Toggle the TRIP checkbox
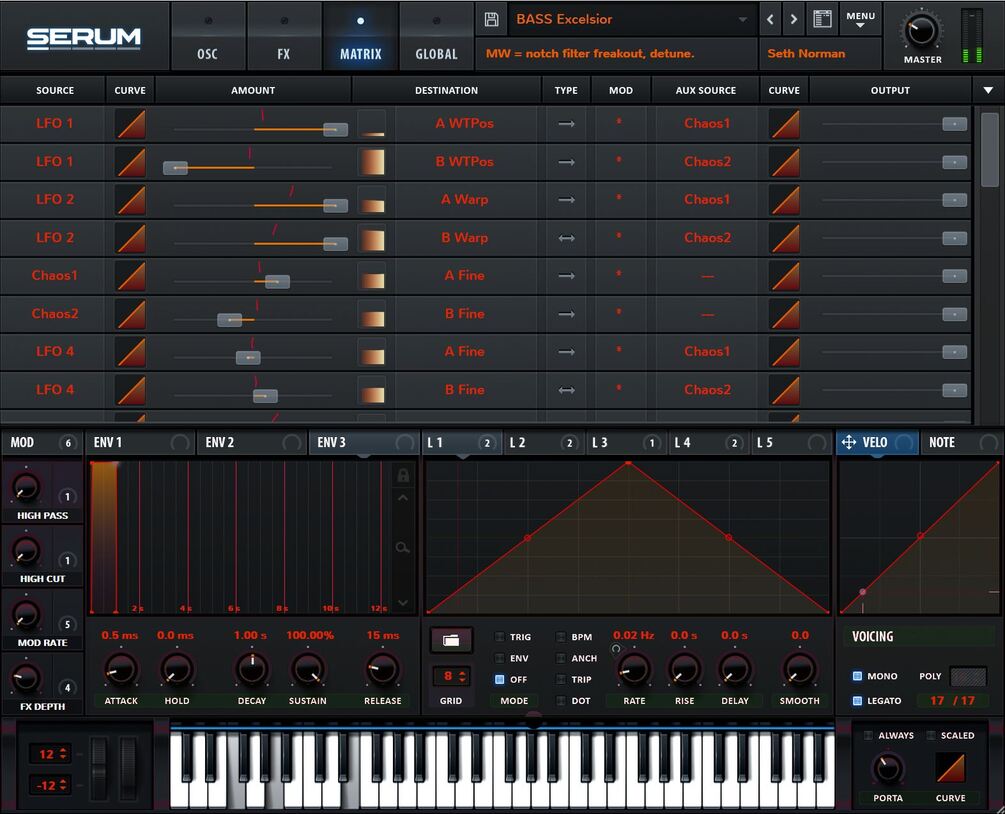 pyautogui.click(x=561, y=679)
